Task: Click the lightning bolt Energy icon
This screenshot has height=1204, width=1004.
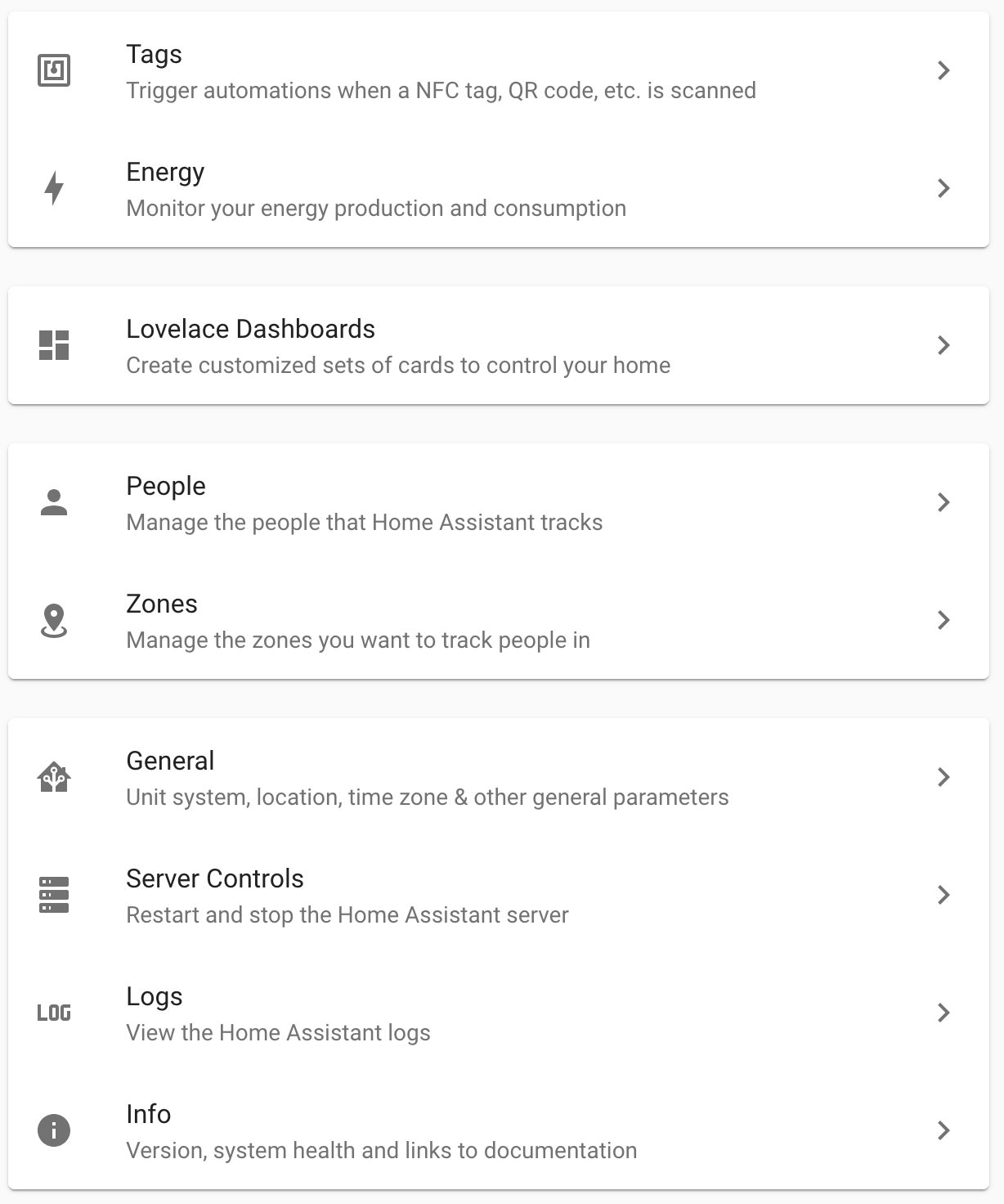Action: (x=54, y=188)
